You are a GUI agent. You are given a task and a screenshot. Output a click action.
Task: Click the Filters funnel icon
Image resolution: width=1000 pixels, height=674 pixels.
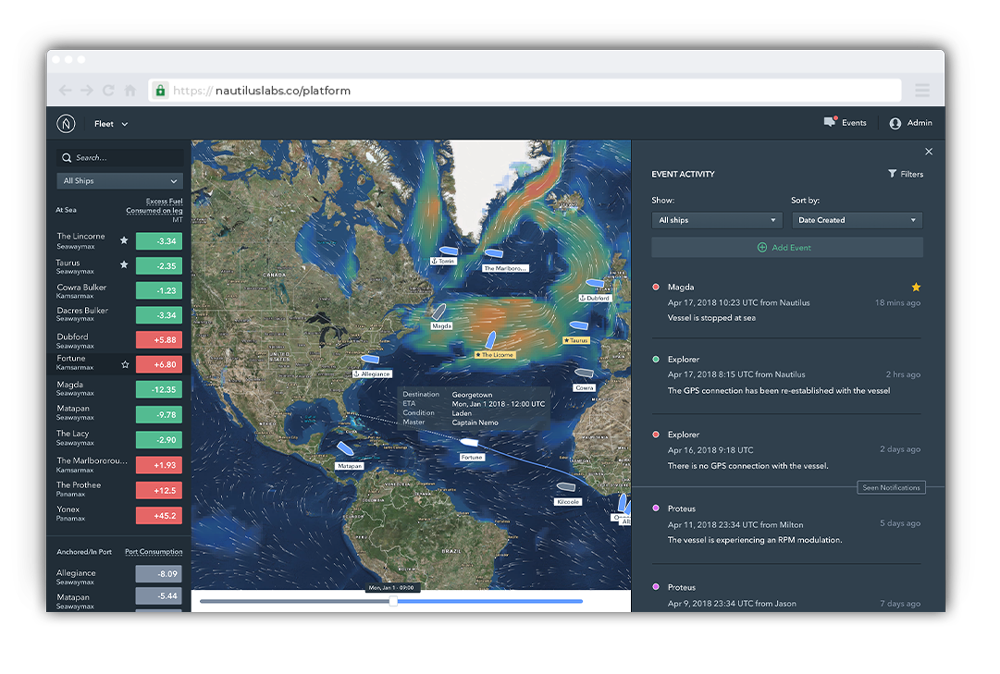892,174
